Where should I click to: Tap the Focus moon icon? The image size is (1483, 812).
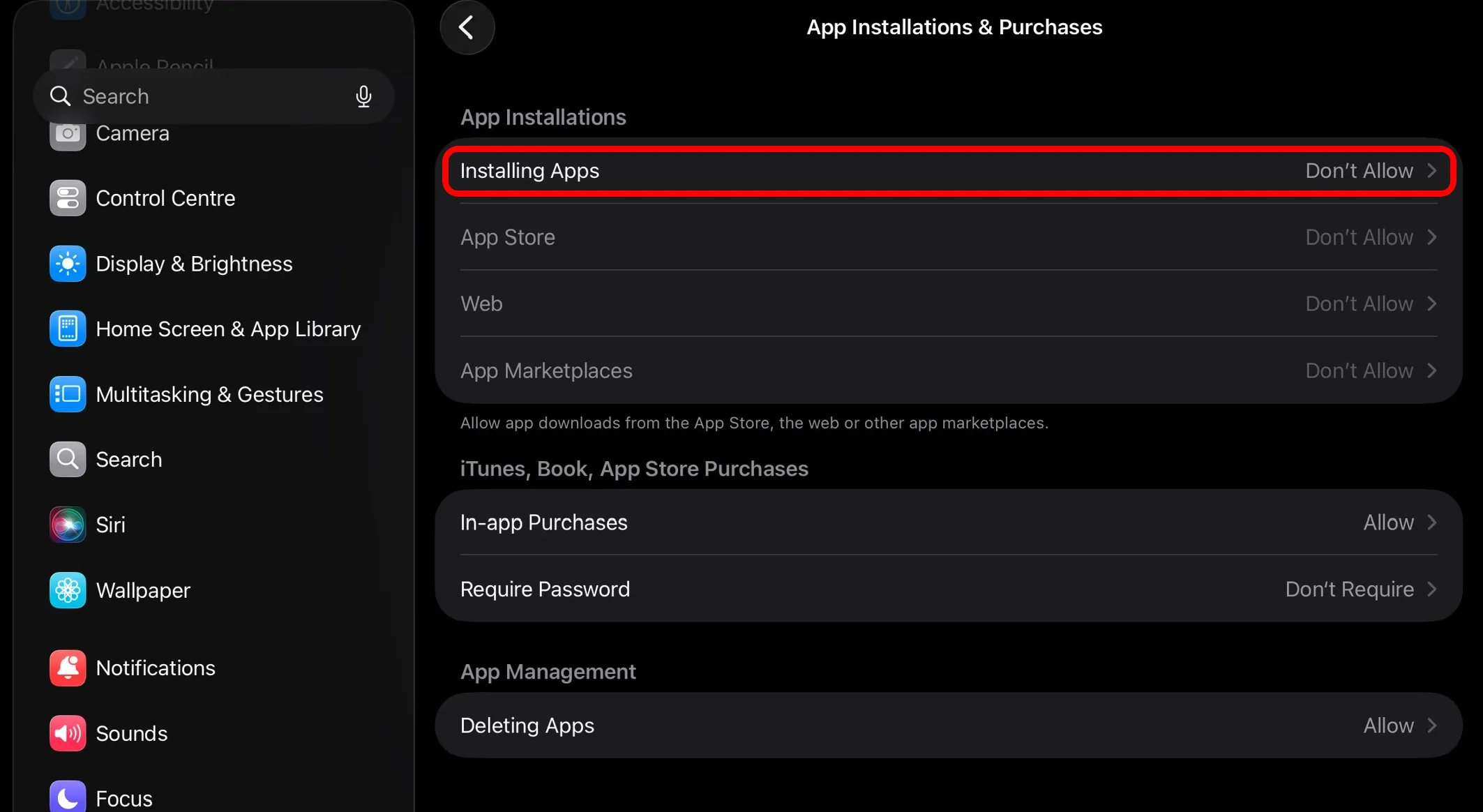tap(68, 797)
